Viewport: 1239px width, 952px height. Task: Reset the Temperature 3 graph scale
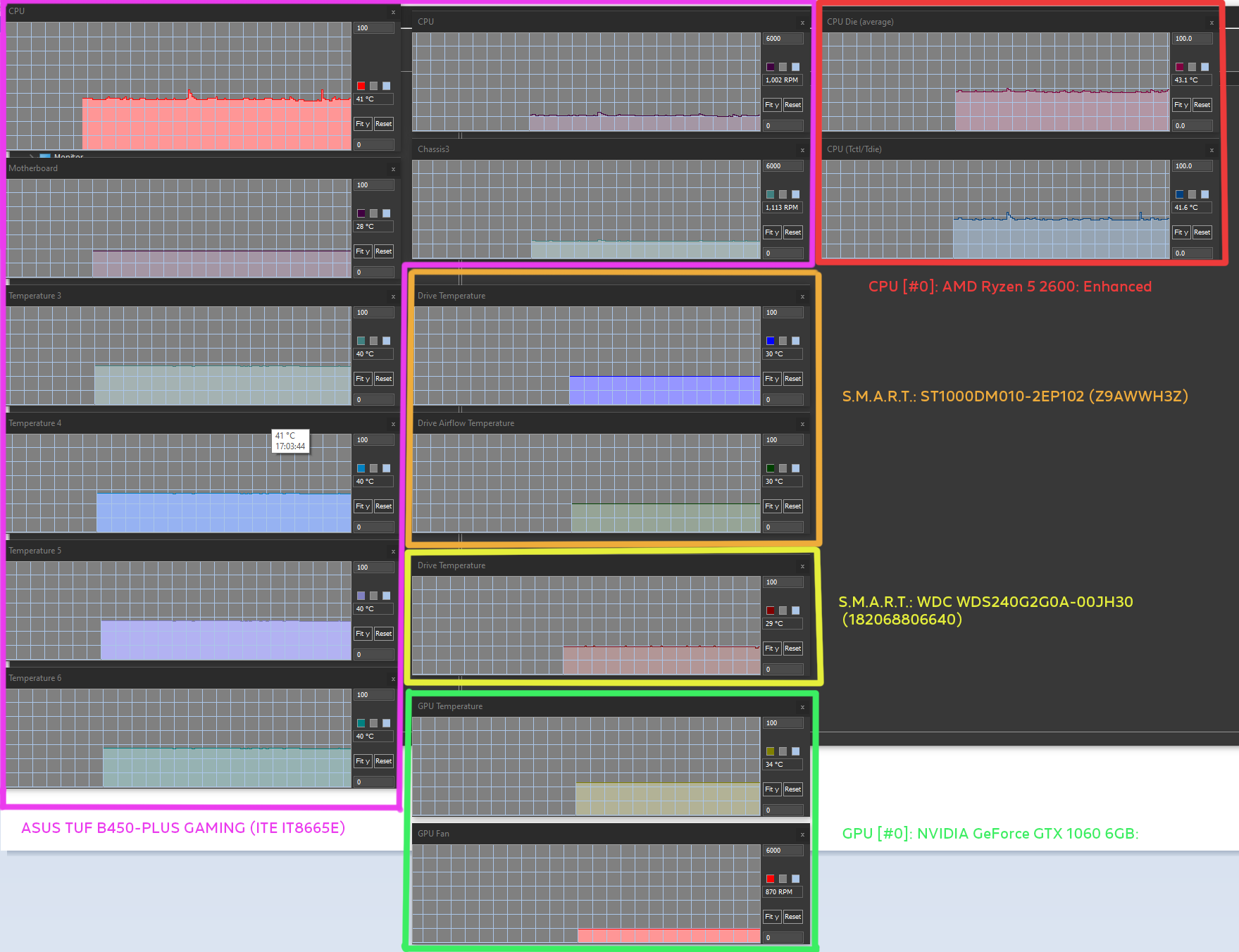tap(383, 379)
